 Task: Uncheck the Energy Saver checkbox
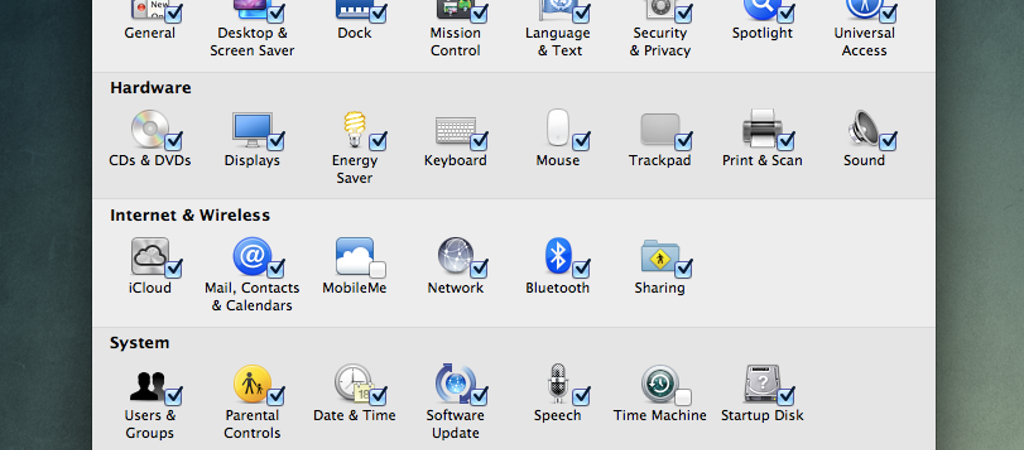tap(377, 141)
